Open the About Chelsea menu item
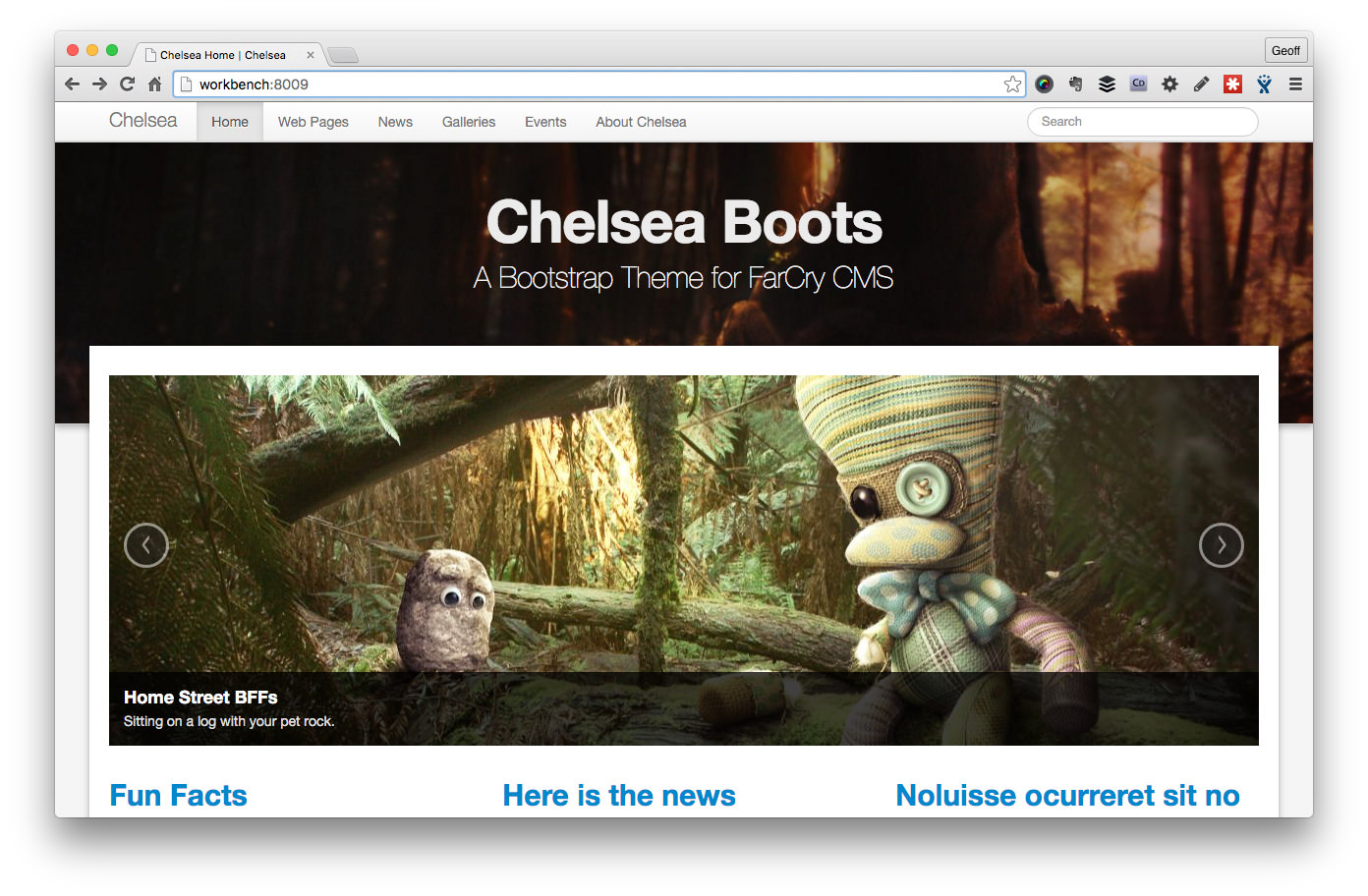The width and height of the screenshot is (1368, 896). (x=641, y=122)
